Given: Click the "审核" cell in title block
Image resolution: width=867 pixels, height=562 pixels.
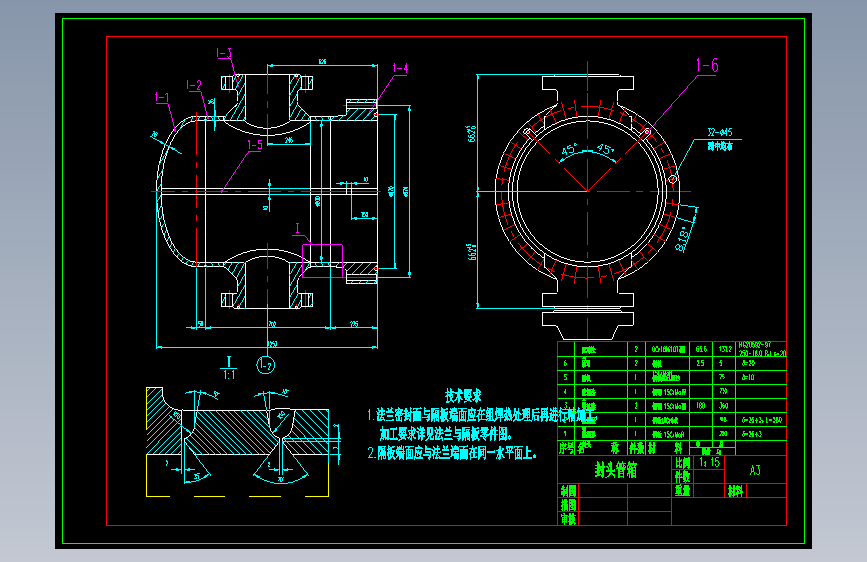Looking at the screenshot, I should [x=568, y=519].
